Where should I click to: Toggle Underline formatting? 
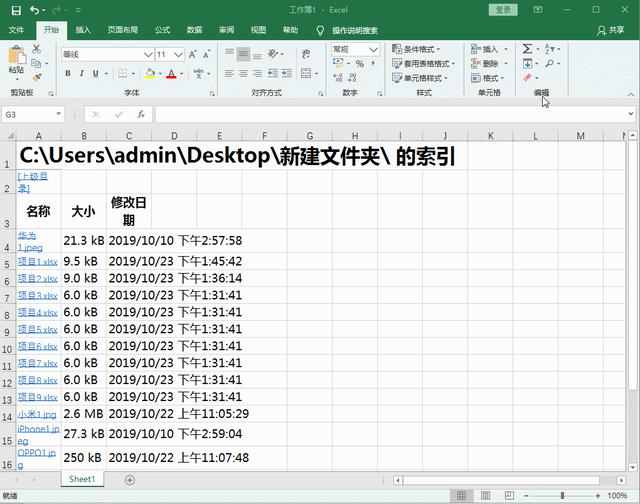[x=96, y=73]
